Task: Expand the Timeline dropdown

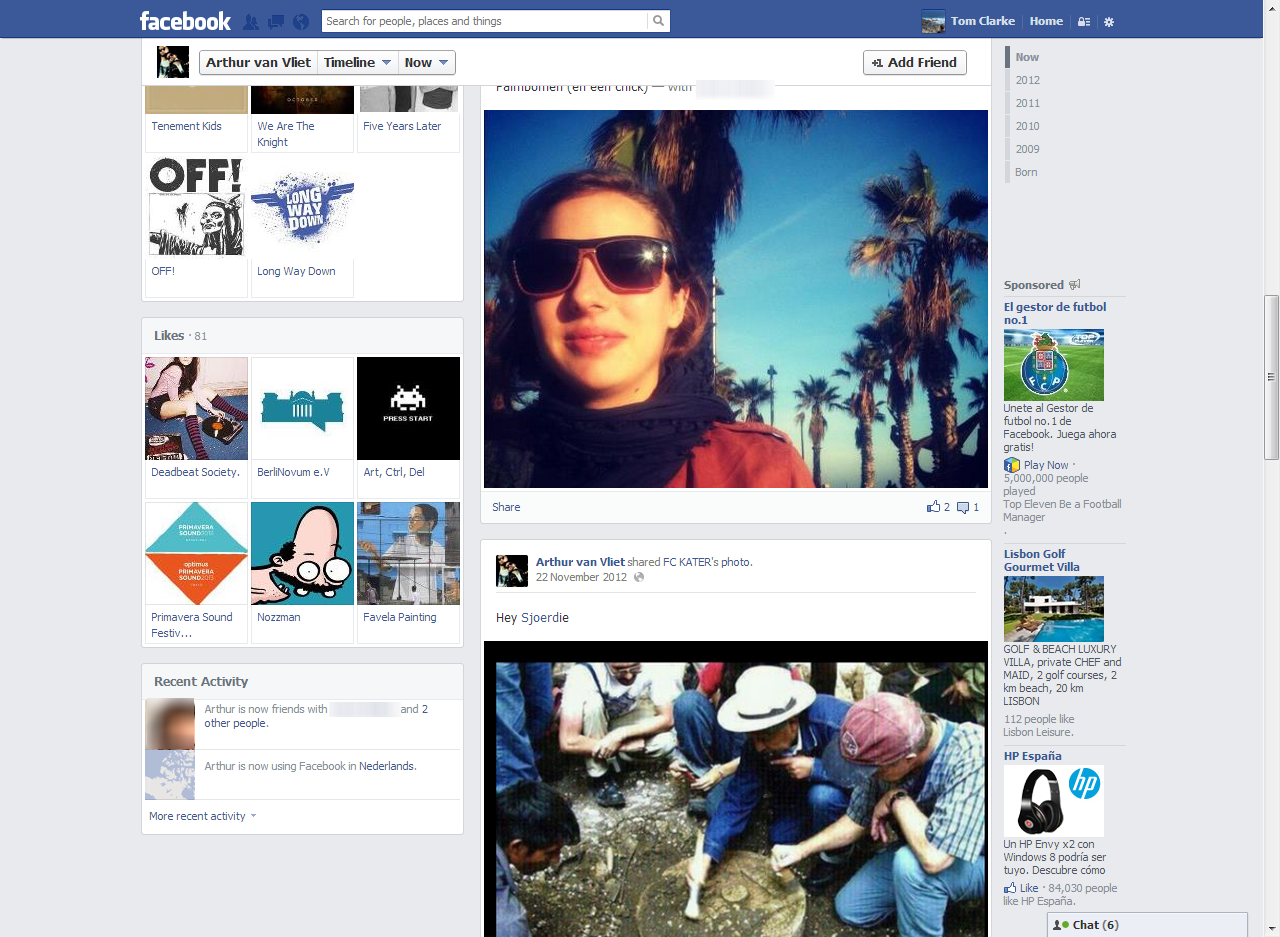Action: [358, 62]
